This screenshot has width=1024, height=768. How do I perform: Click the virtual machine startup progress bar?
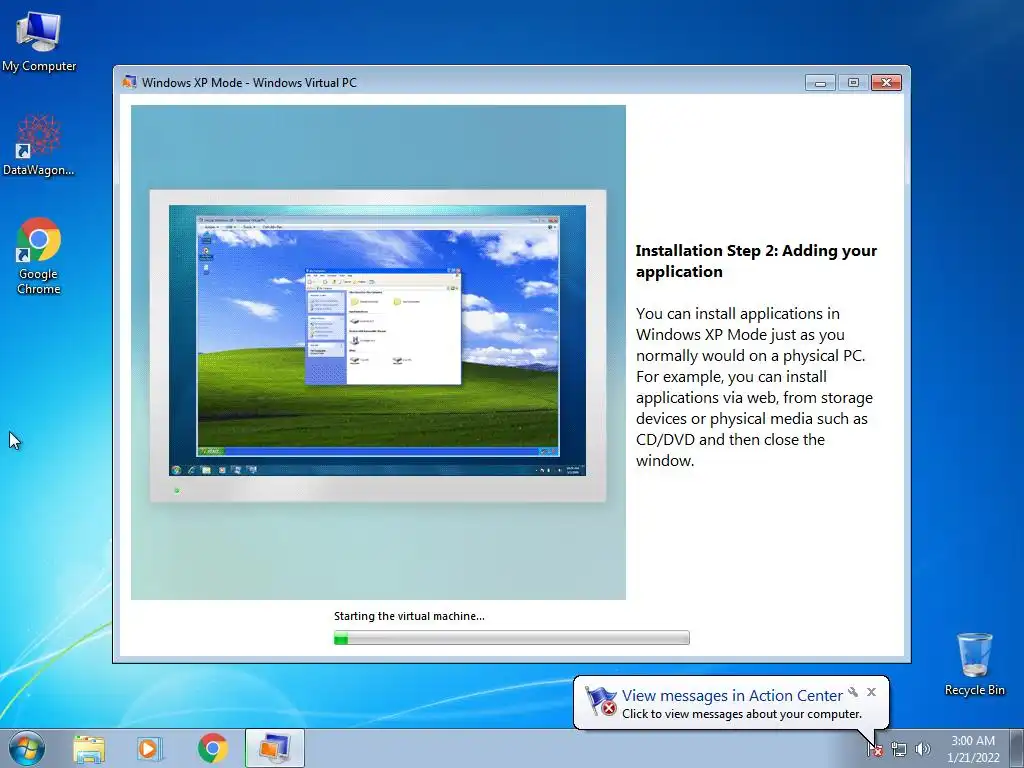511,637
